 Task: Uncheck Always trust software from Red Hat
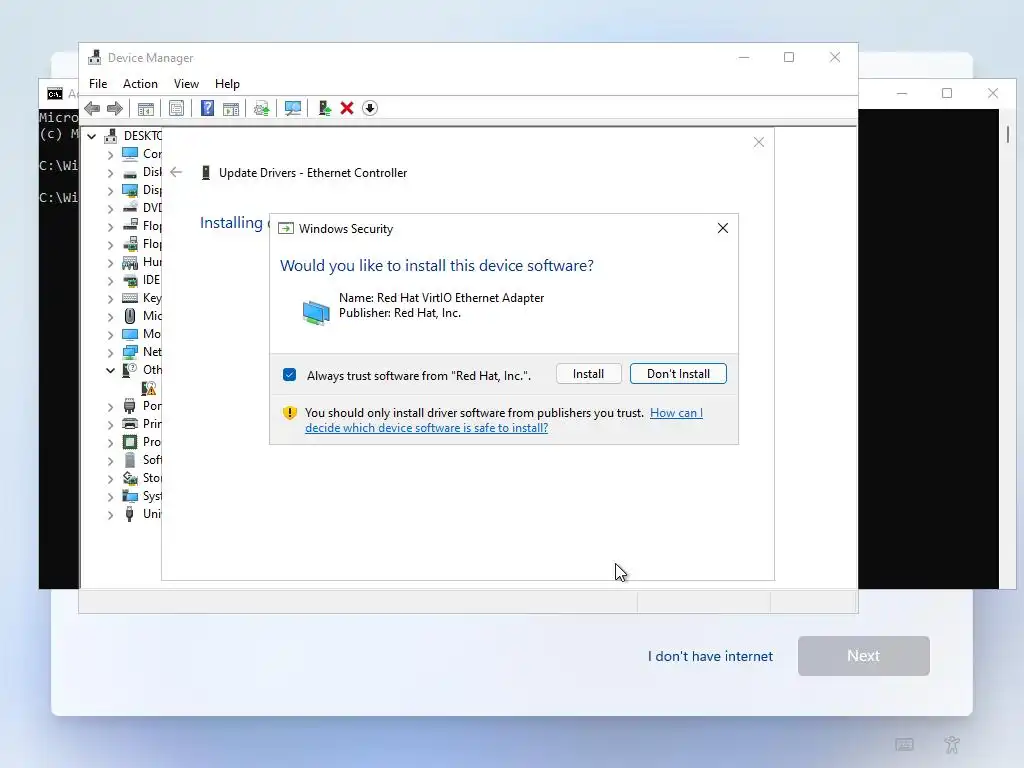(x=289, y=375)
